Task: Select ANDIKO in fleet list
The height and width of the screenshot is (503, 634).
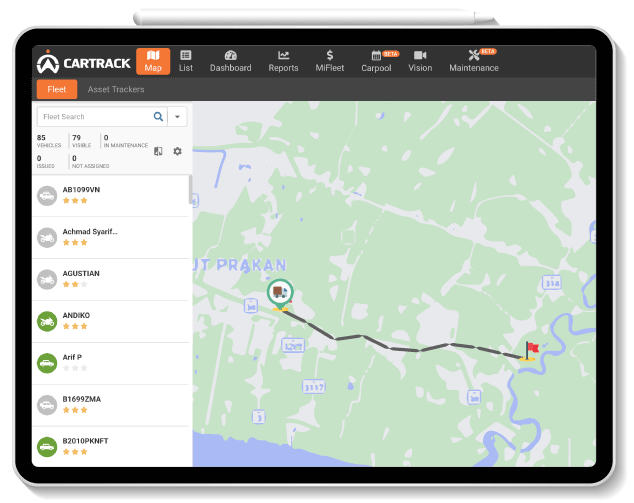Action: point(110,322)
